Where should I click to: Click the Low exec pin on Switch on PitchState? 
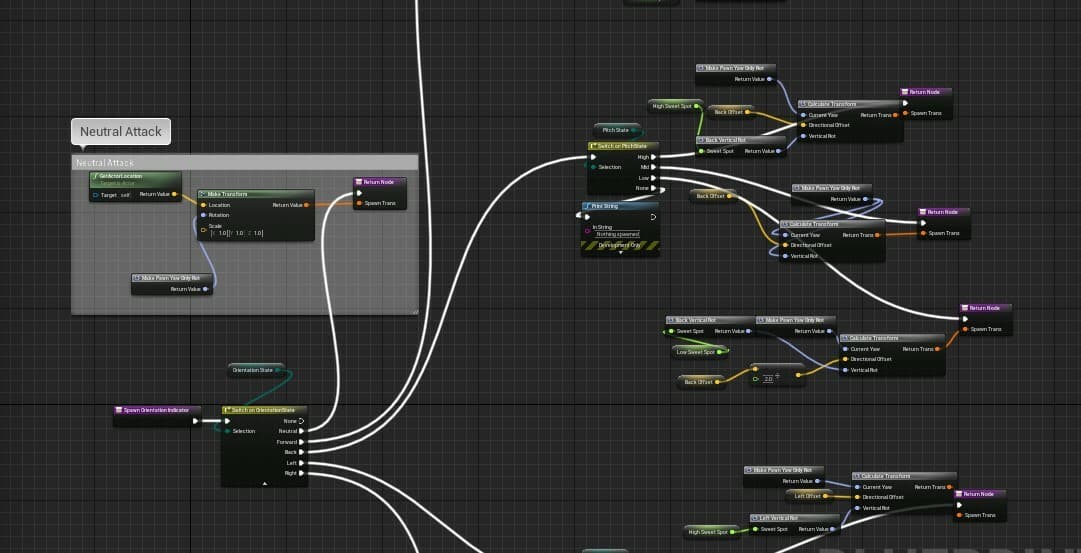click(x=654, y=178)
